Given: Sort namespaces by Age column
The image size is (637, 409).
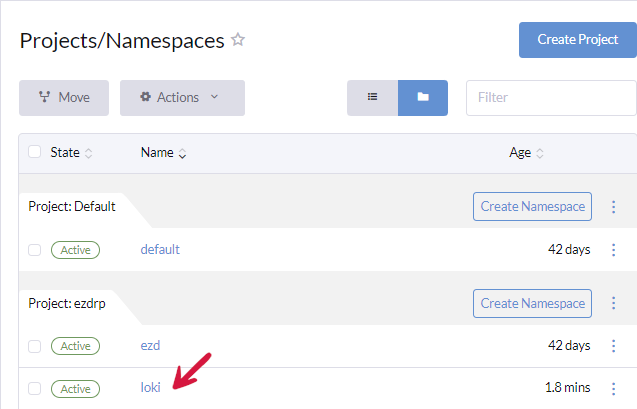Looking at the screenshot, I should (526, 153).
